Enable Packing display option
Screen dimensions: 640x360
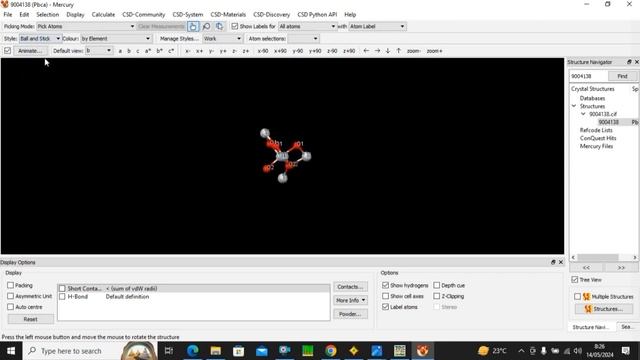pyautogui.click(x=11, y=285)
